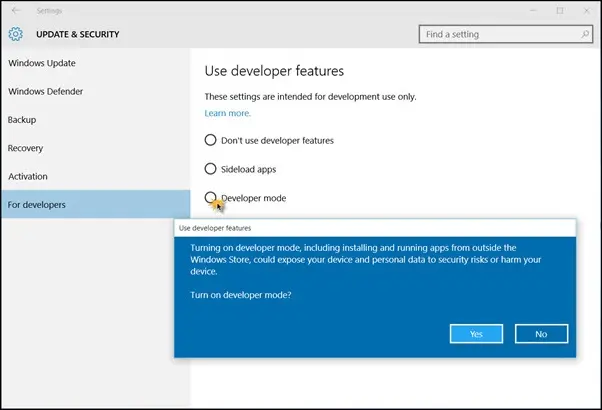The height and width of the screenshot is (410, 602).
Task: Click the back arrow in Settings
Action: [16, 10]
